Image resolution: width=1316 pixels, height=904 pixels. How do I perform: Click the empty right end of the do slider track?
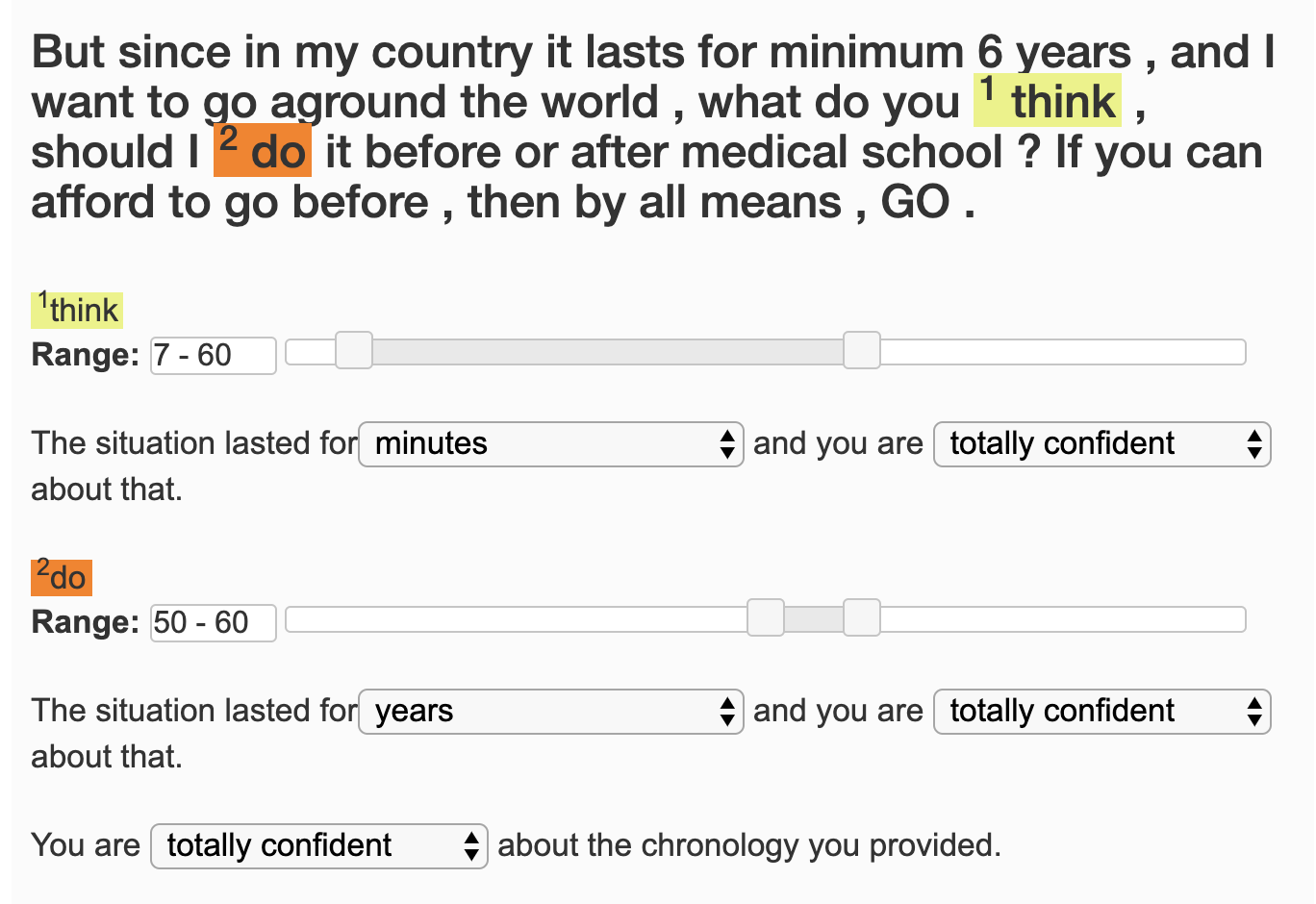1063,619
